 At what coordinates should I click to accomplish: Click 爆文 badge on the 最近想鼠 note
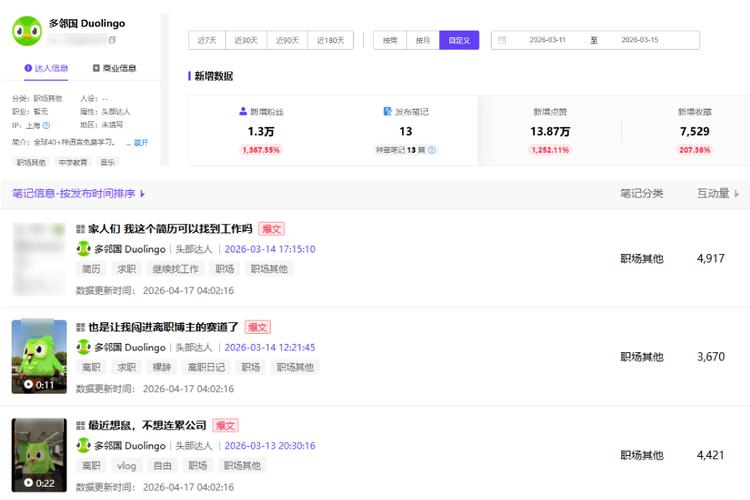225,425
